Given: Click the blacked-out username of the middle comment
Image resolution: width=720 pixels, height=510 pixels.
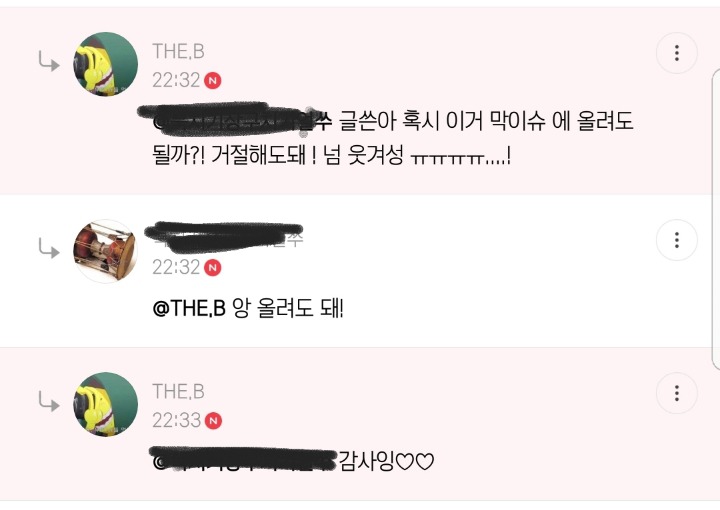Looking at the screenshot, I should point(224,237).
